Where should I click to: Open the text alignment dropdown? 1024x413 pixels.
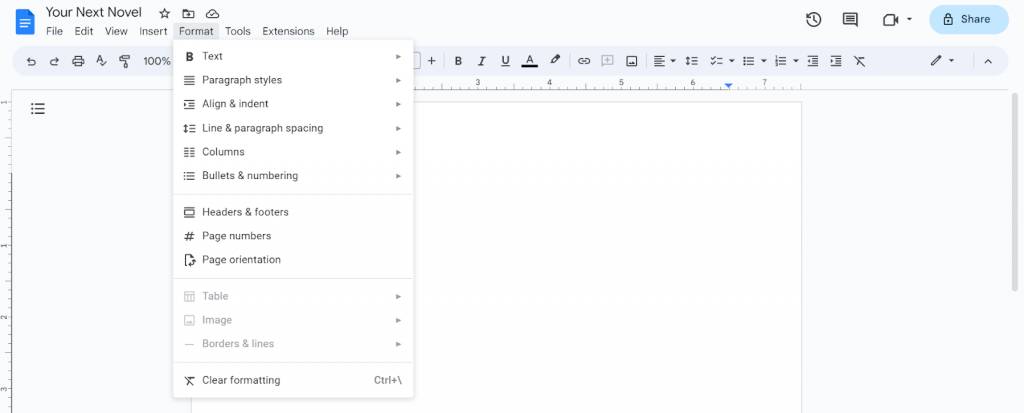[x=665, y=61]
